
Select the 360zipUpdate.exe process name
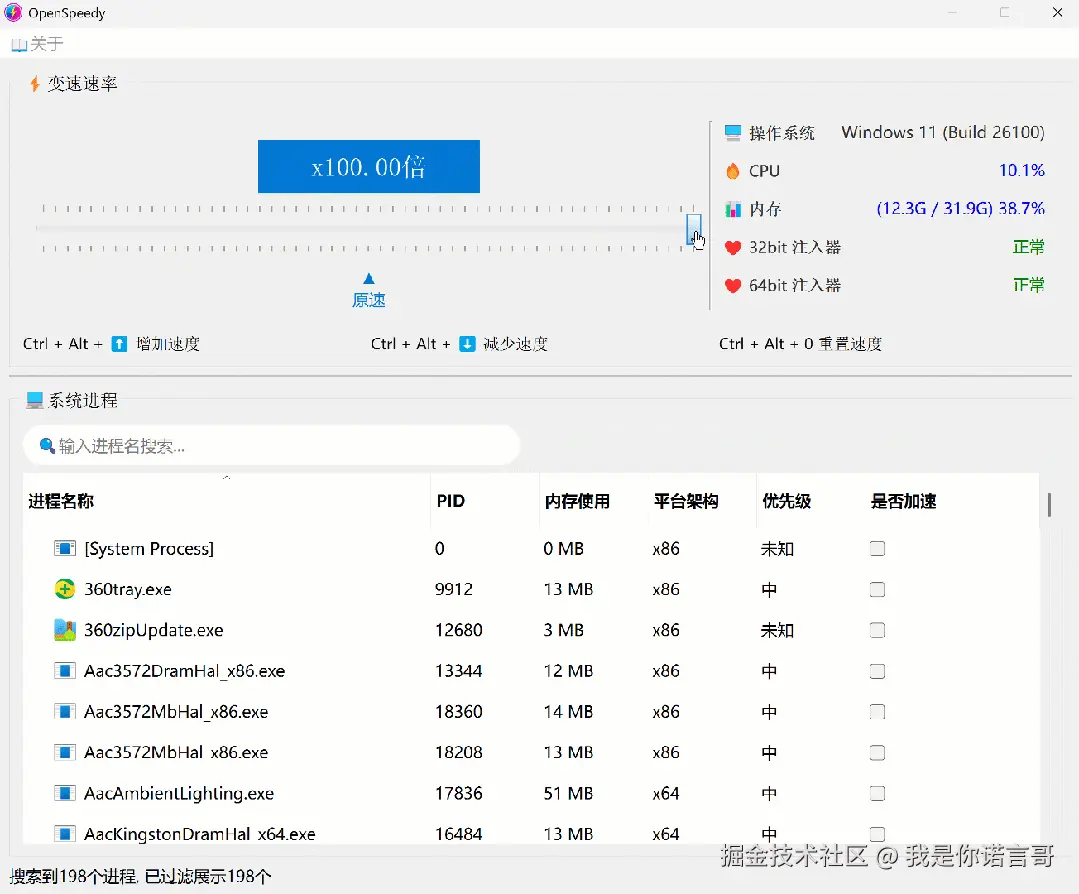point(153,630)
